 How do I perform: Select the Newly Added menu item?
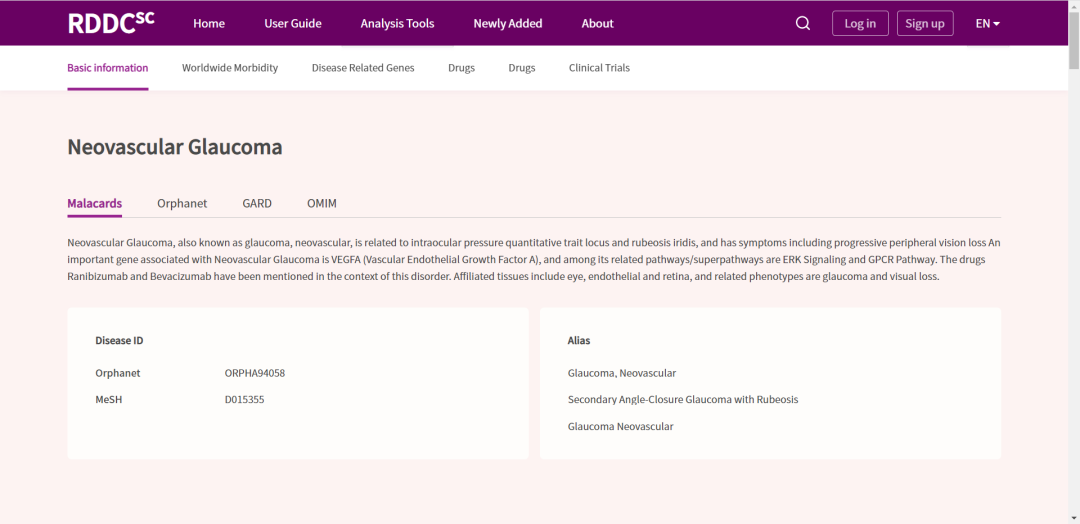507,23
